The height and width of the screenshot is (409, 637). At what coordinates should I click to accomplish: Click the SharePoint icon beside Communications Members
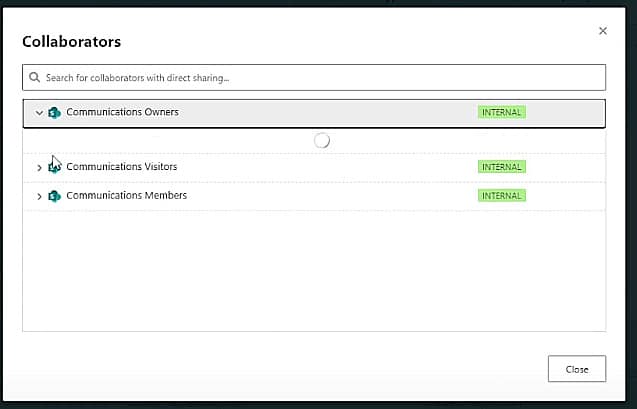tap(54, 196)
